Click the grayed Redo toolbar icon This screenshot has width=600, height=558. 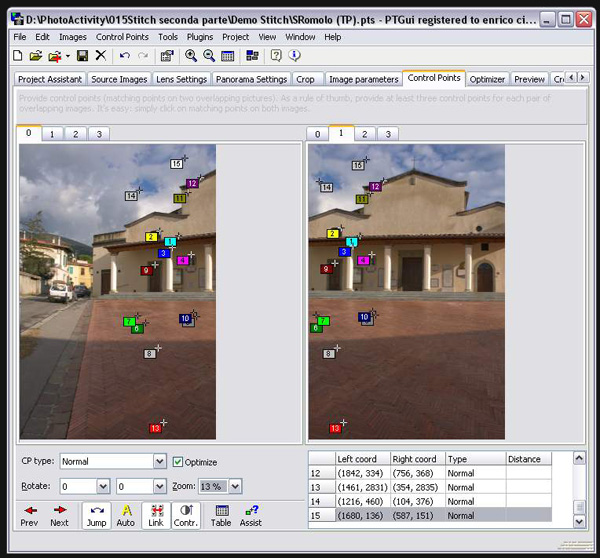coord(143,56)
